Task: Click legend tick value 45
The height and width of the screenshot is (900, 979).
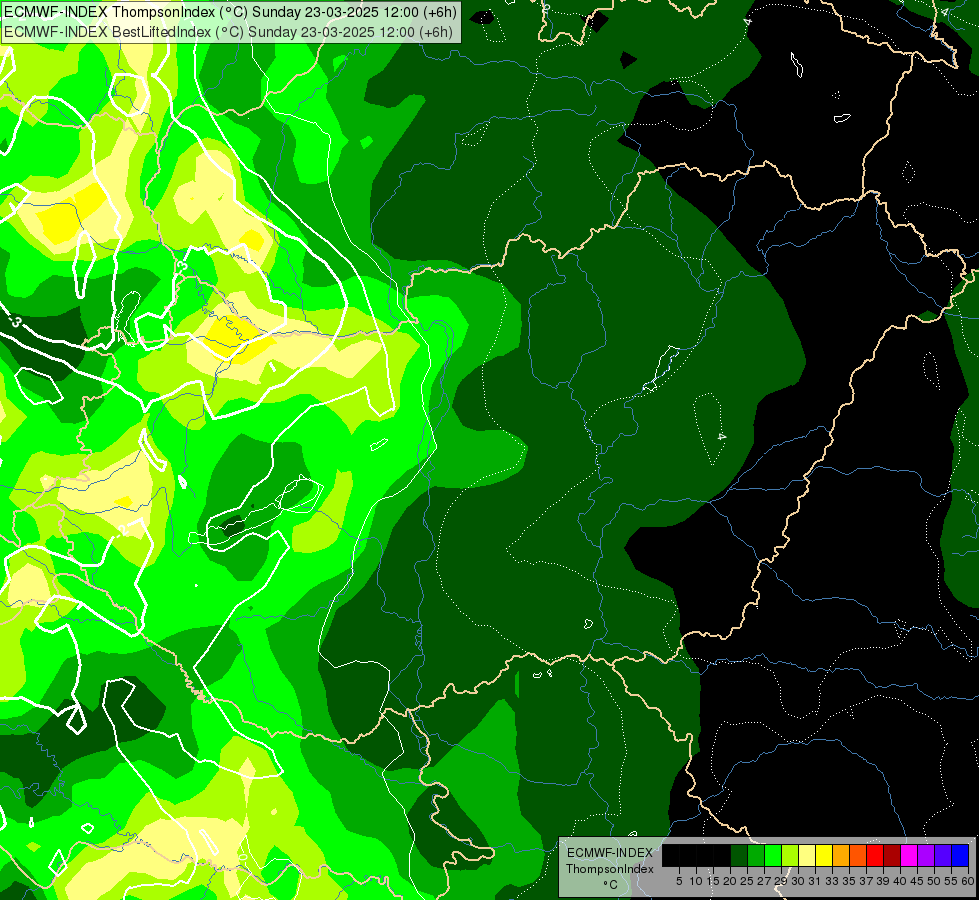Action: coord(917,881)
